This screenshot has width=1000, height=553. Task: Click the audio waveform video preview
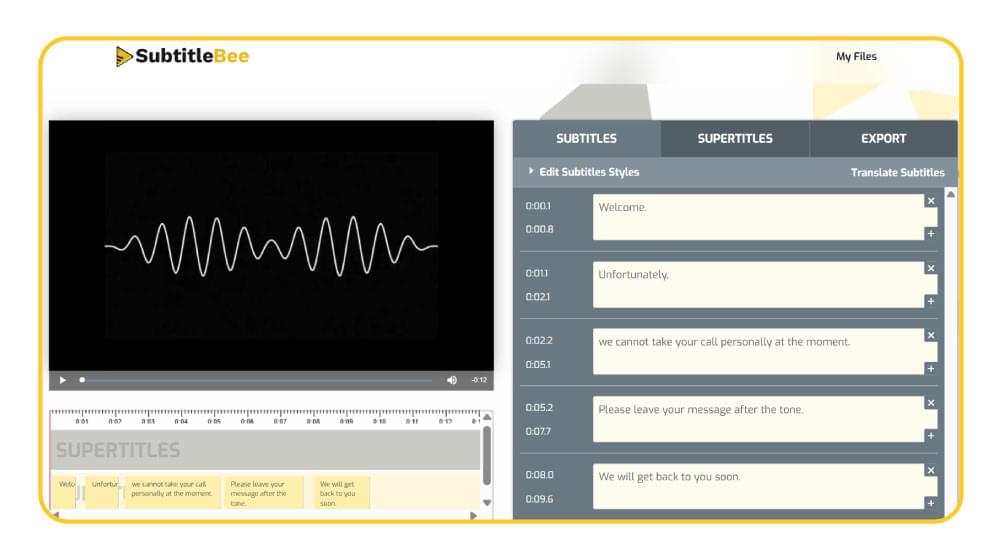[271, 246]
